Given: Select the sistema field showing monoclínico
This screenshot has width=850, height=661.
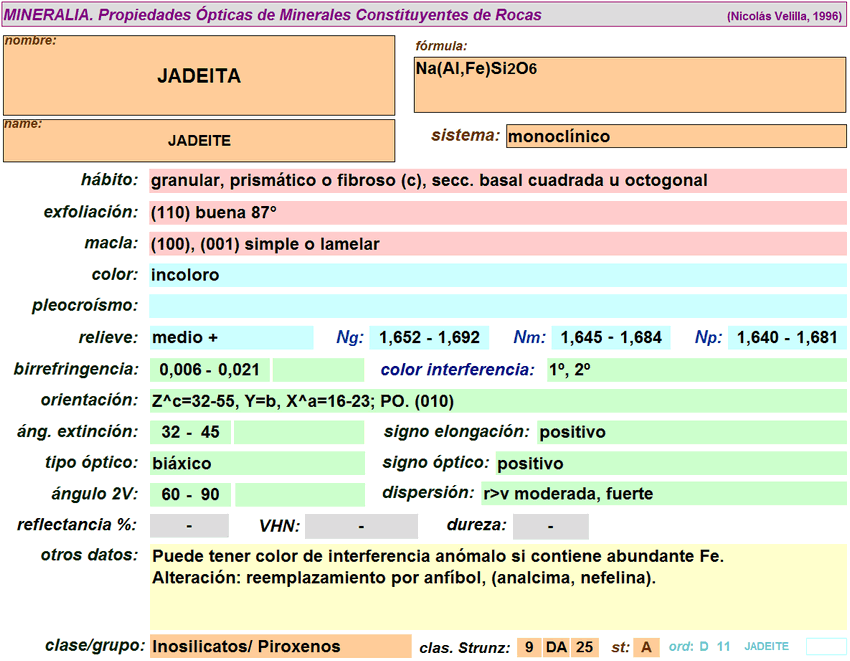Looking at the screenshot, I should [676, 136].
